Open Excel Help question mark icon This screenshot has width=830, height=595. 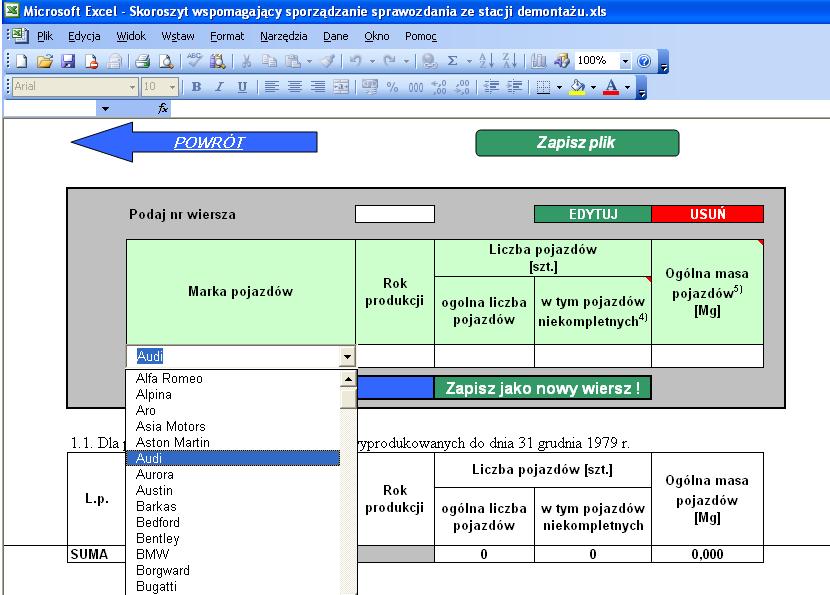coord(644,61)
